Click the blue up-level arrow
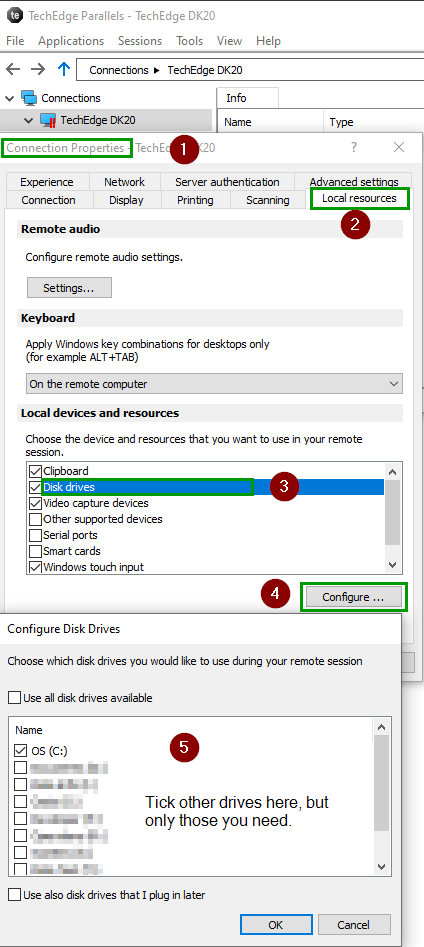This screenshot has height=947, width=424. click(x=63, y=69)
